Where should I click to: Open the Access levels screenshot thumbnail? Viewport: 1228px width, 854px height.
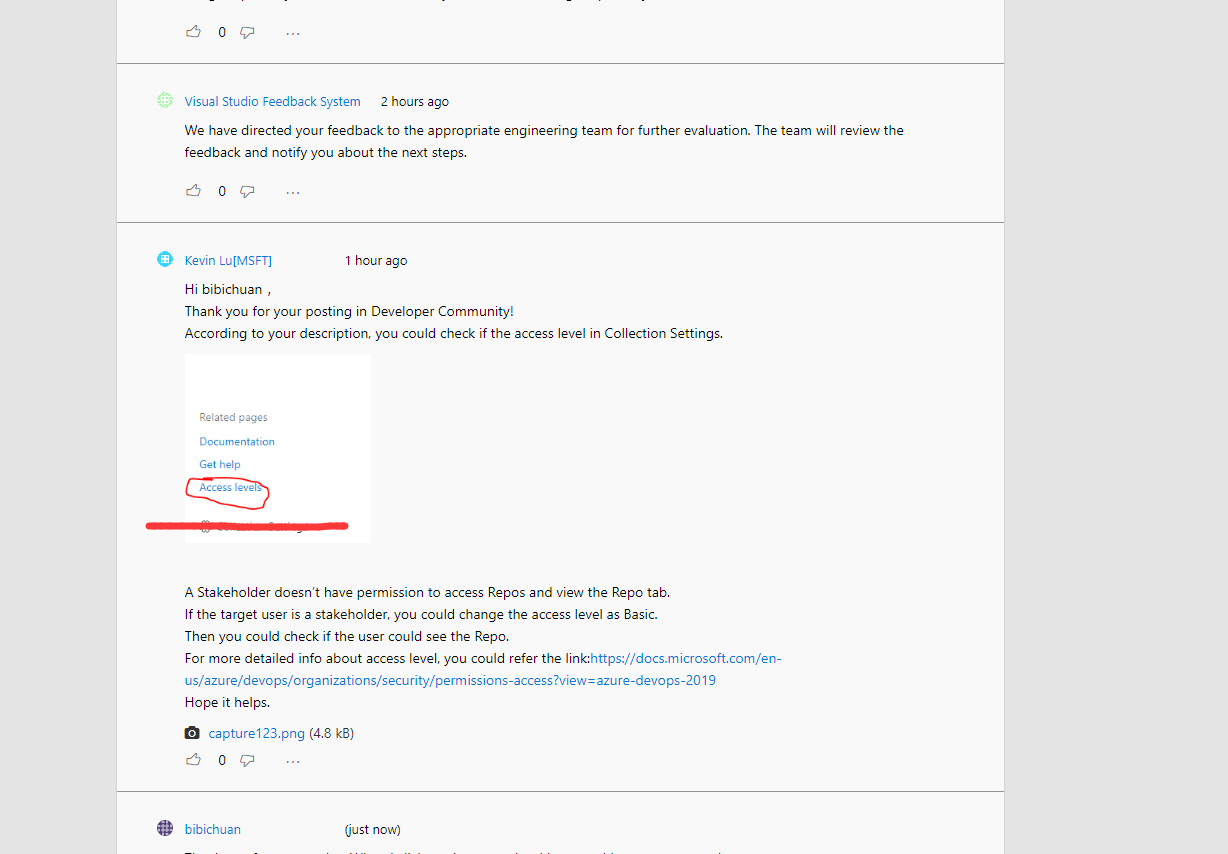click(277, 448)
